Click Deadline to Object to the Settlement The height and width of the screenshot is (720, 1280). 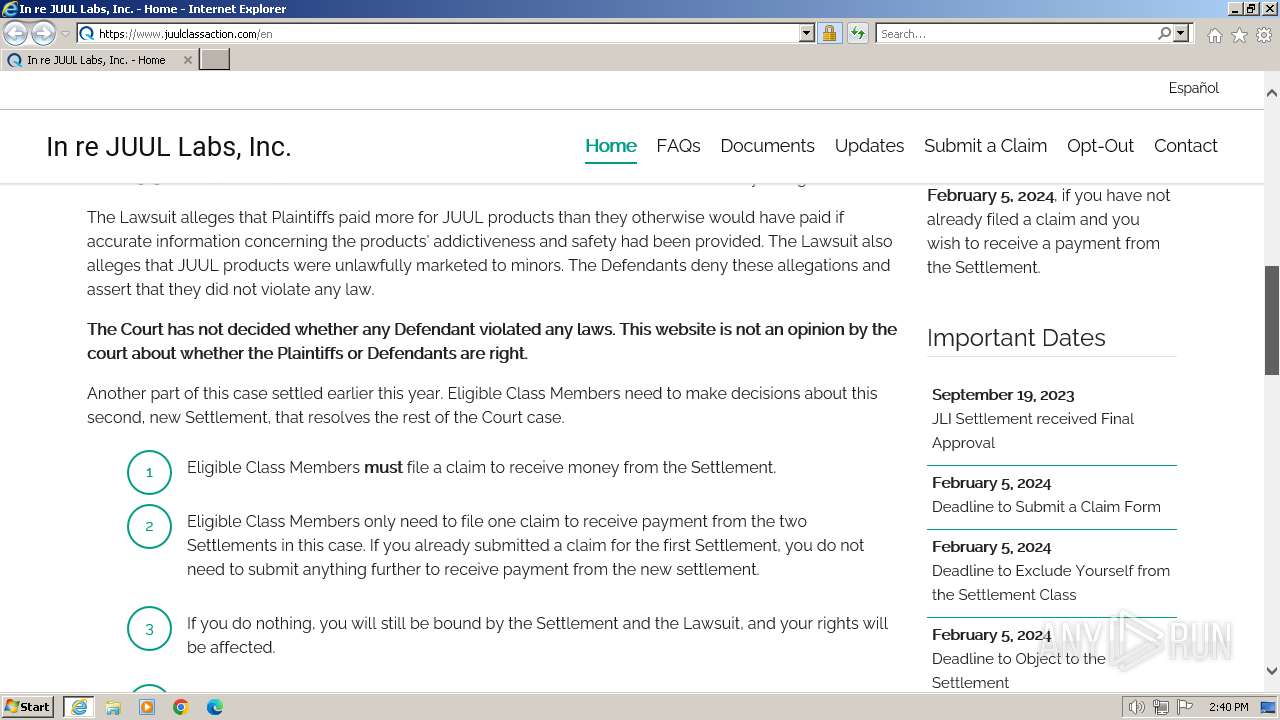coord(1018,671)
